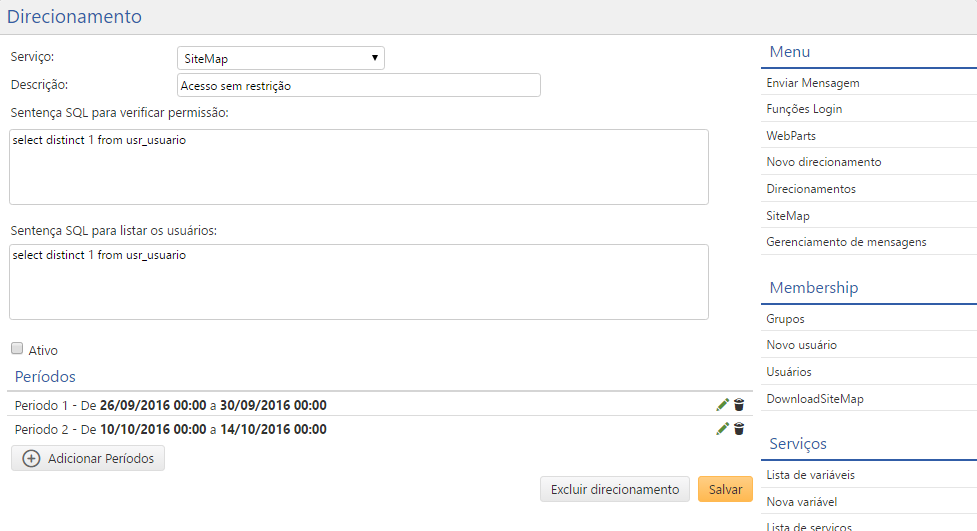The width and height of the screenshot is (977, 531).
Task: Click the plus icon on Adicionar Períodos
Action: [31, 458]
